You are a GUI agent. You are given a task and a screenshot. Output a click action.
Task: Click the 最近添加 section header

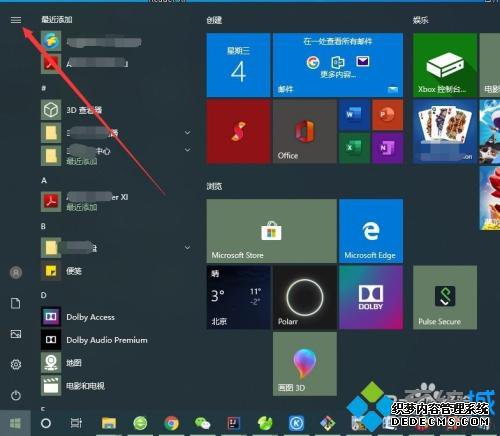[x=57, y=20]
